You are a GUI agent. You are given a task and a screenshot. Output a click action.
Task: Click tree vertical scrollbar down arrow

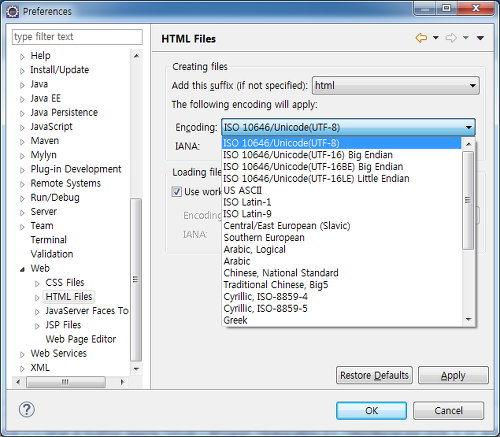point(136,369)
